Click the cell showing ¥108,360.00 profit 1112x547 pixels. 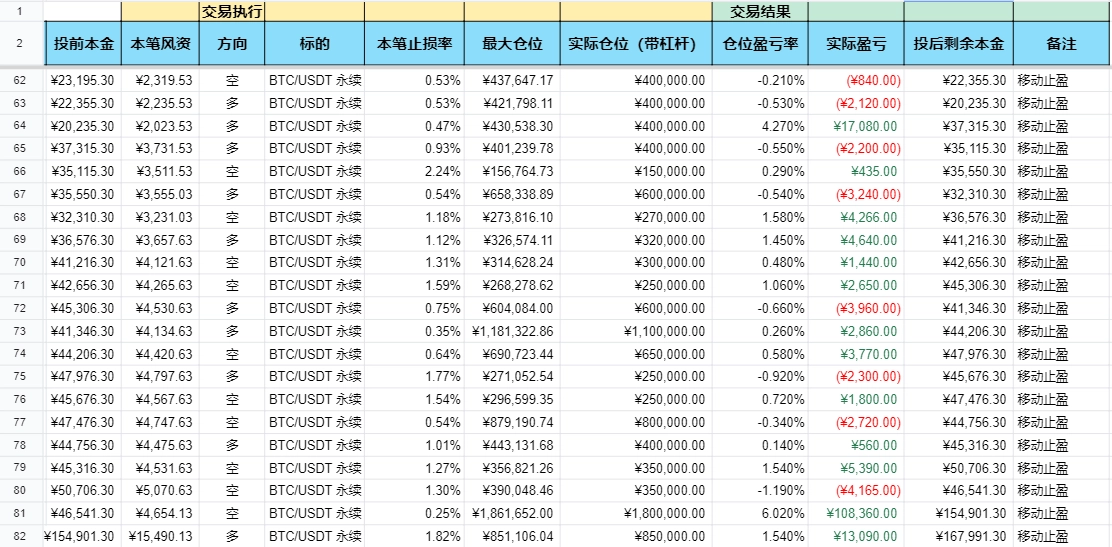[x=856, y=514]
